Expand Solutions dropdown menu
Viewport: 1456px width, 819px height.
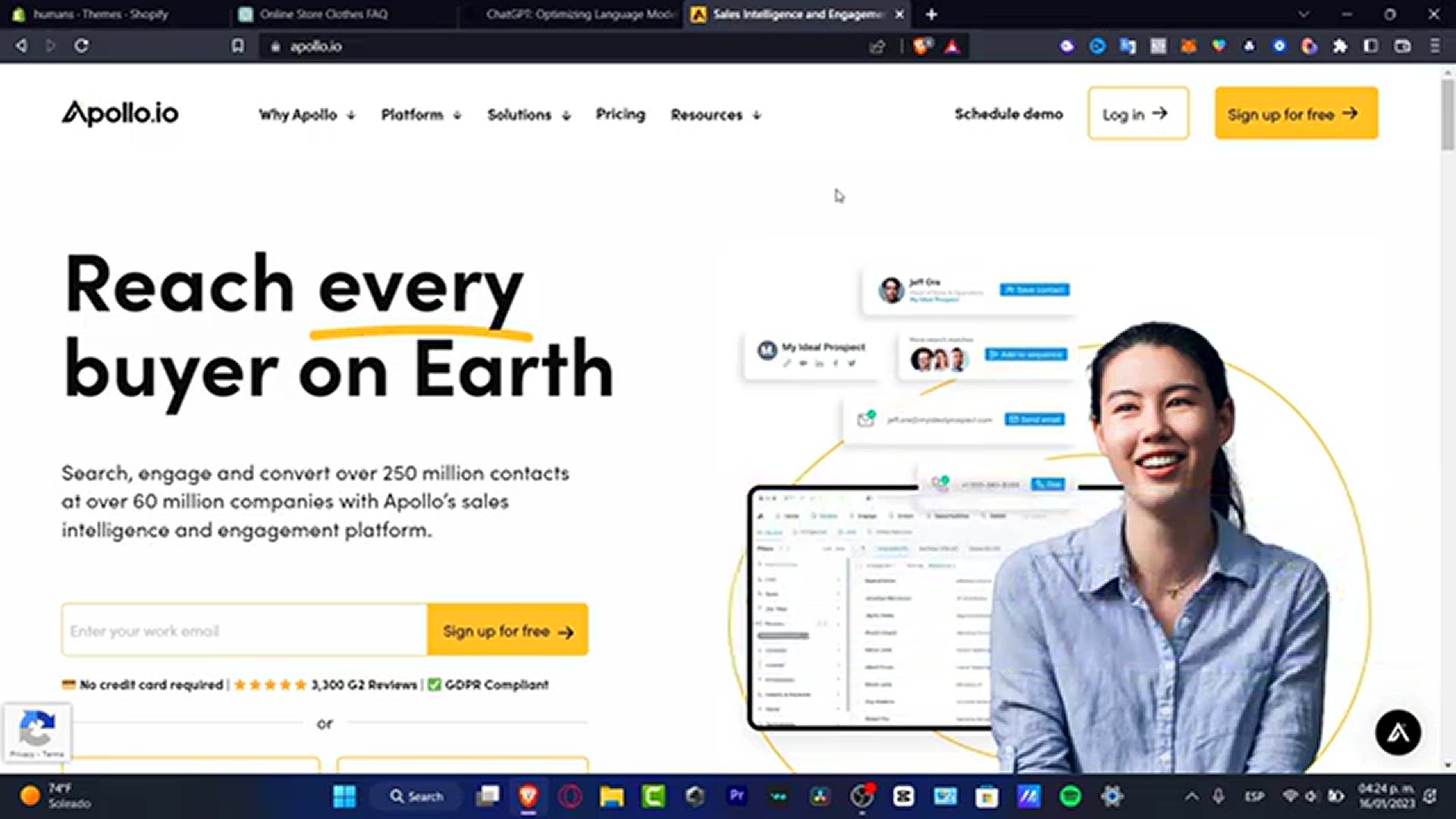pos(529,115)
